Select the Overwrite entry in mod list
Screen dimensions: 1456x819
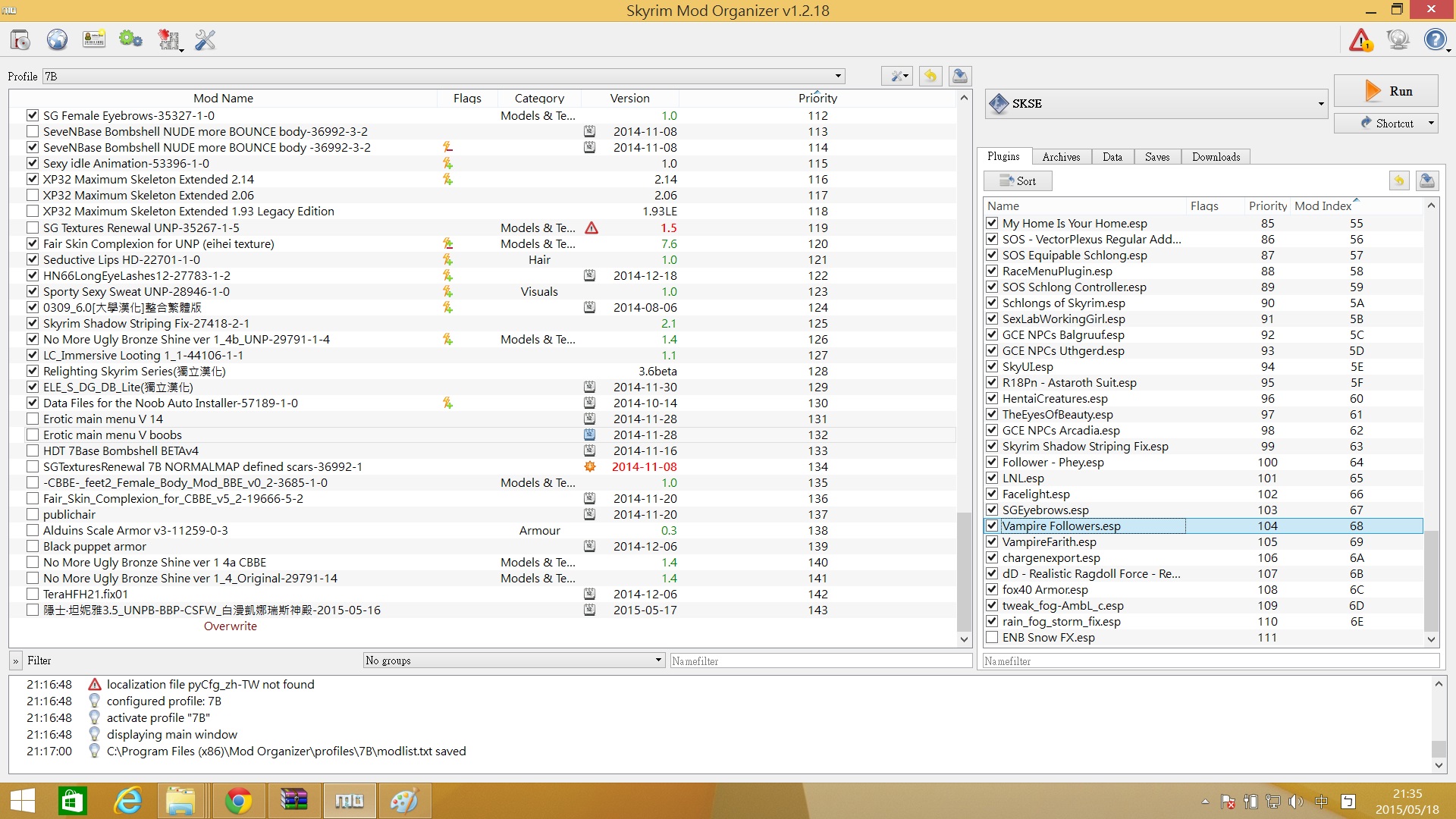click(231, 626)
